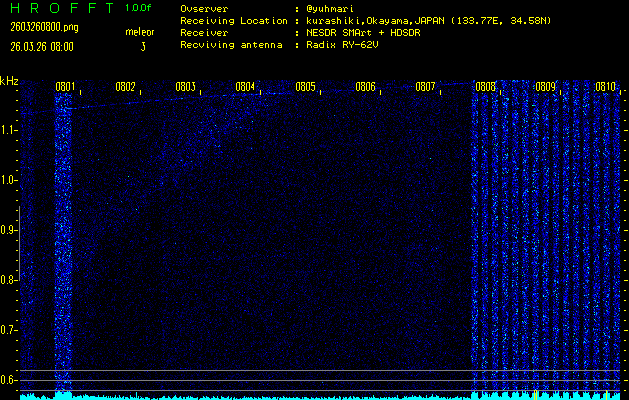Select the 0.7 kHz axis label
Screen dimensions: 629x400
click(9, 329)
